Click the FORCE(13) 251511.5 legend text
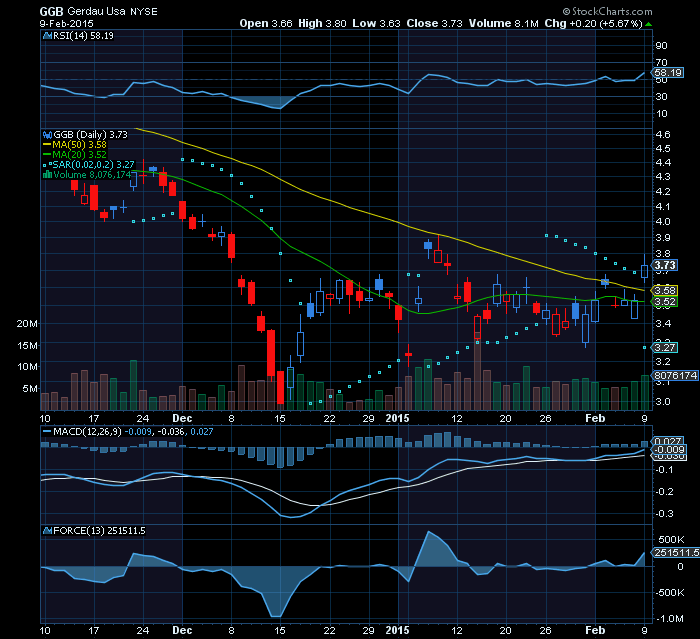Screen dimensions: 700x639 99,530
